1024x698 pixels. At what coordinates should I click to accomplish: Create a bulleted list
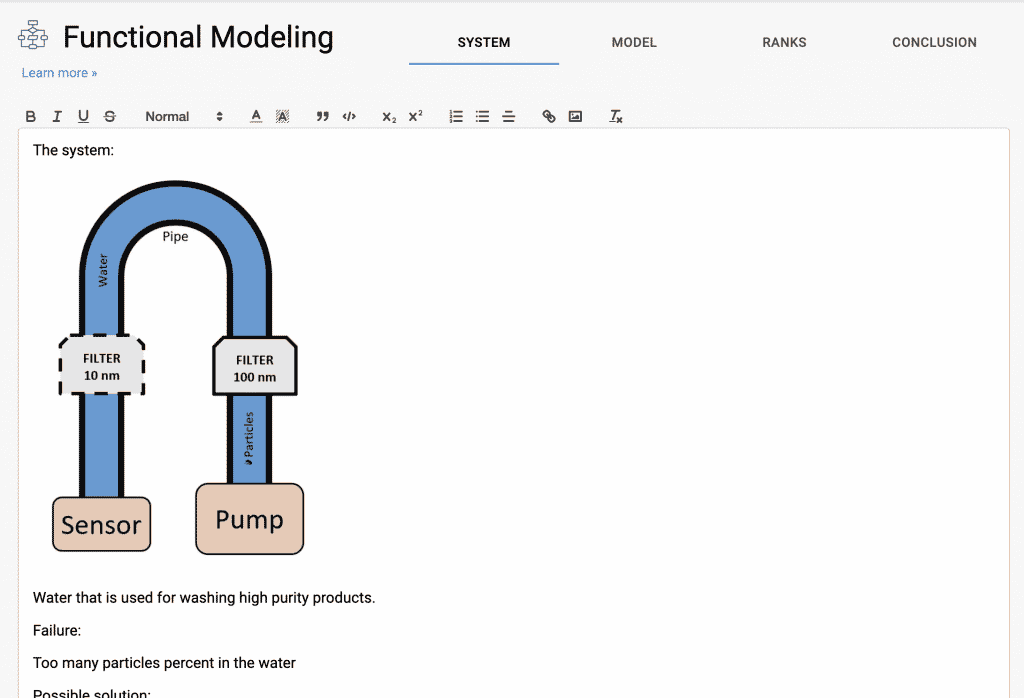[x=482, y=116]
